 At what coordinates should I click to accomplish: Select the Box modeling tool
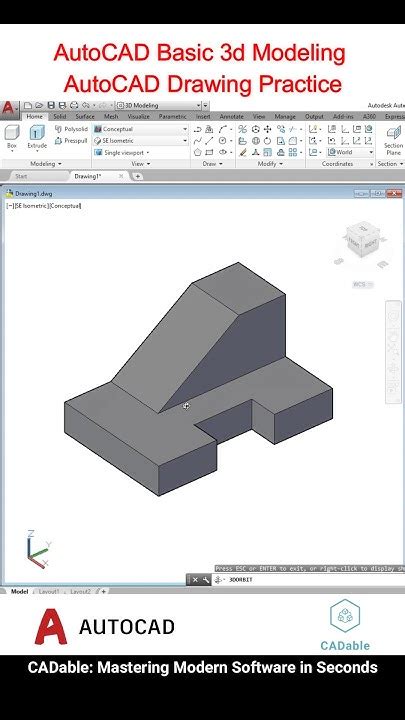pyautogui.click(x=11, y=138)
